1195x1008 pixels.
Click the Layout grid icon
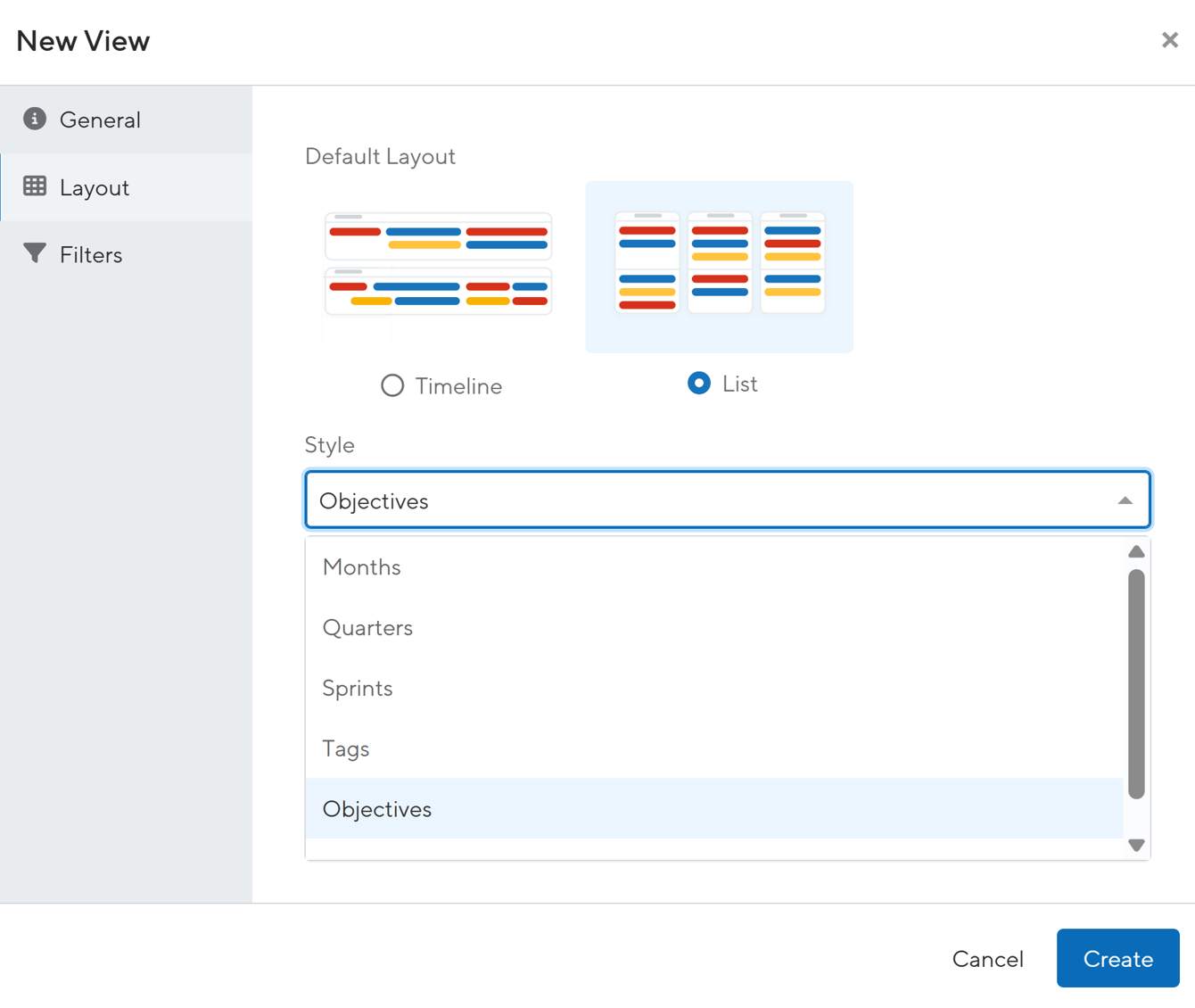(x=35, y=186)
